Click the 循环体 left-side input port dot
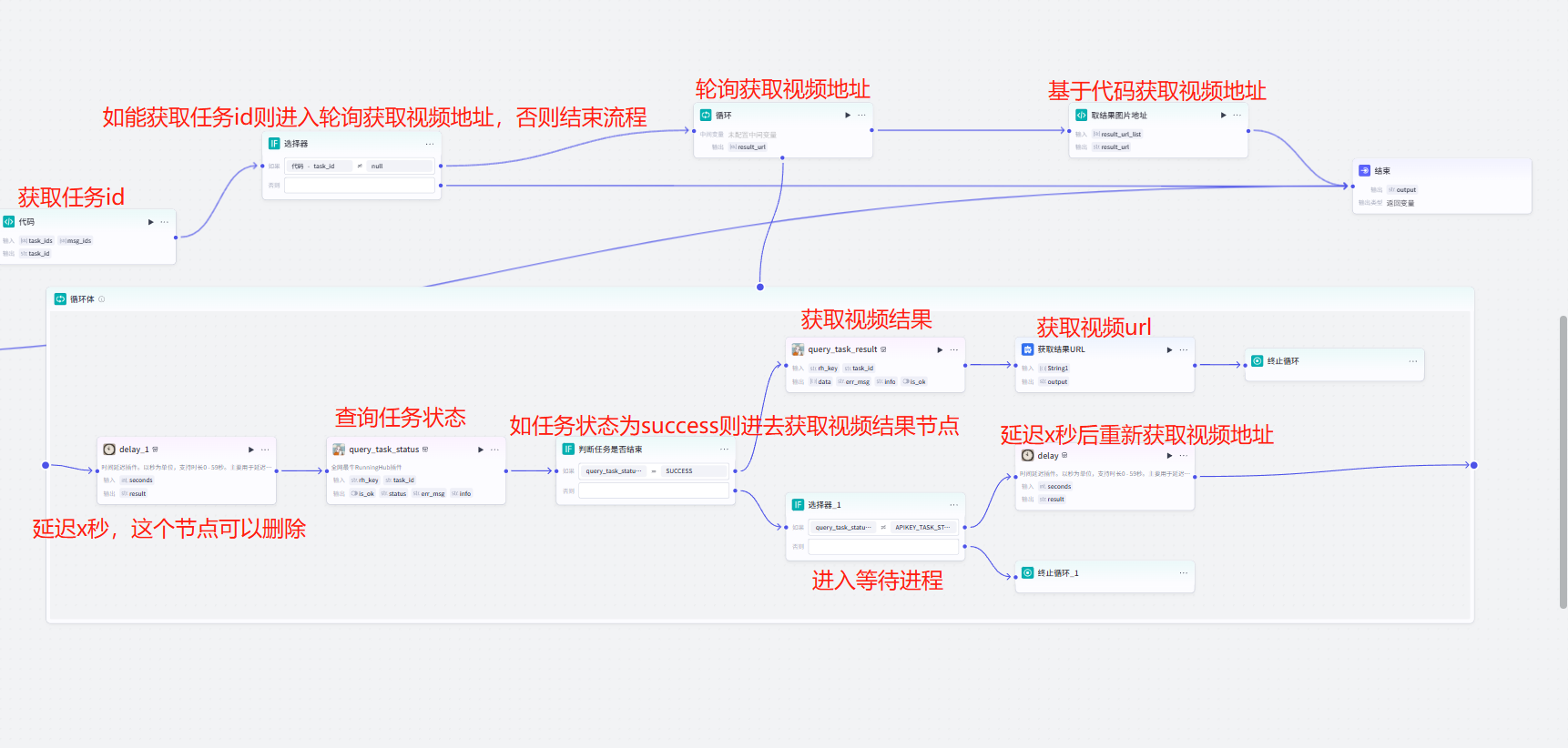The height and width of the screenshot is (748, 1568). (x=46, y=465)
